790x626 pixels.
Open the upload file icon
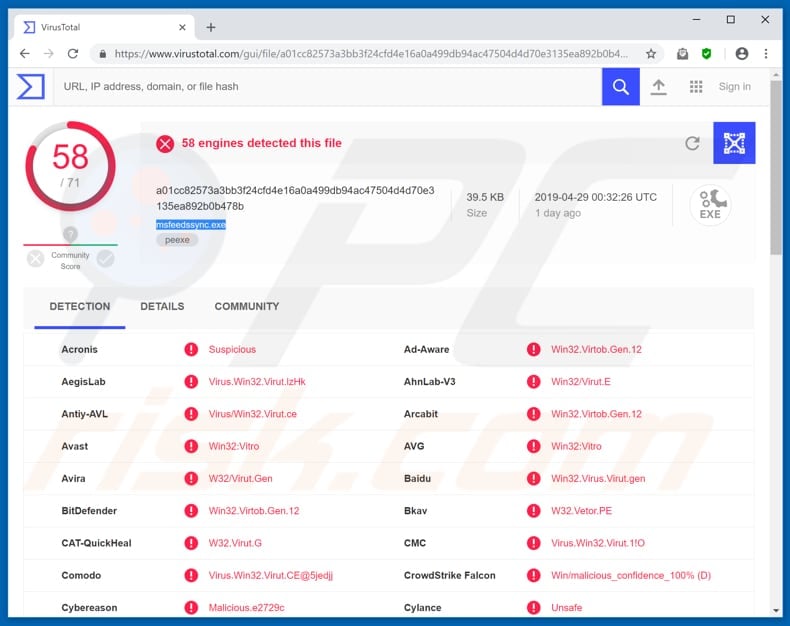(x=658, y=87)
